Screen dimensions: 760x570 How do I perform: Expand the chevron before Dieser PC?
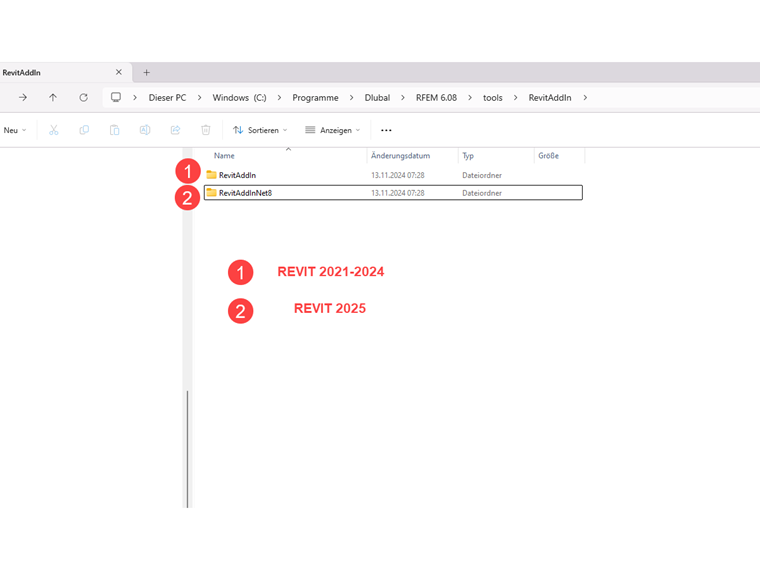(x=135, y=97)
